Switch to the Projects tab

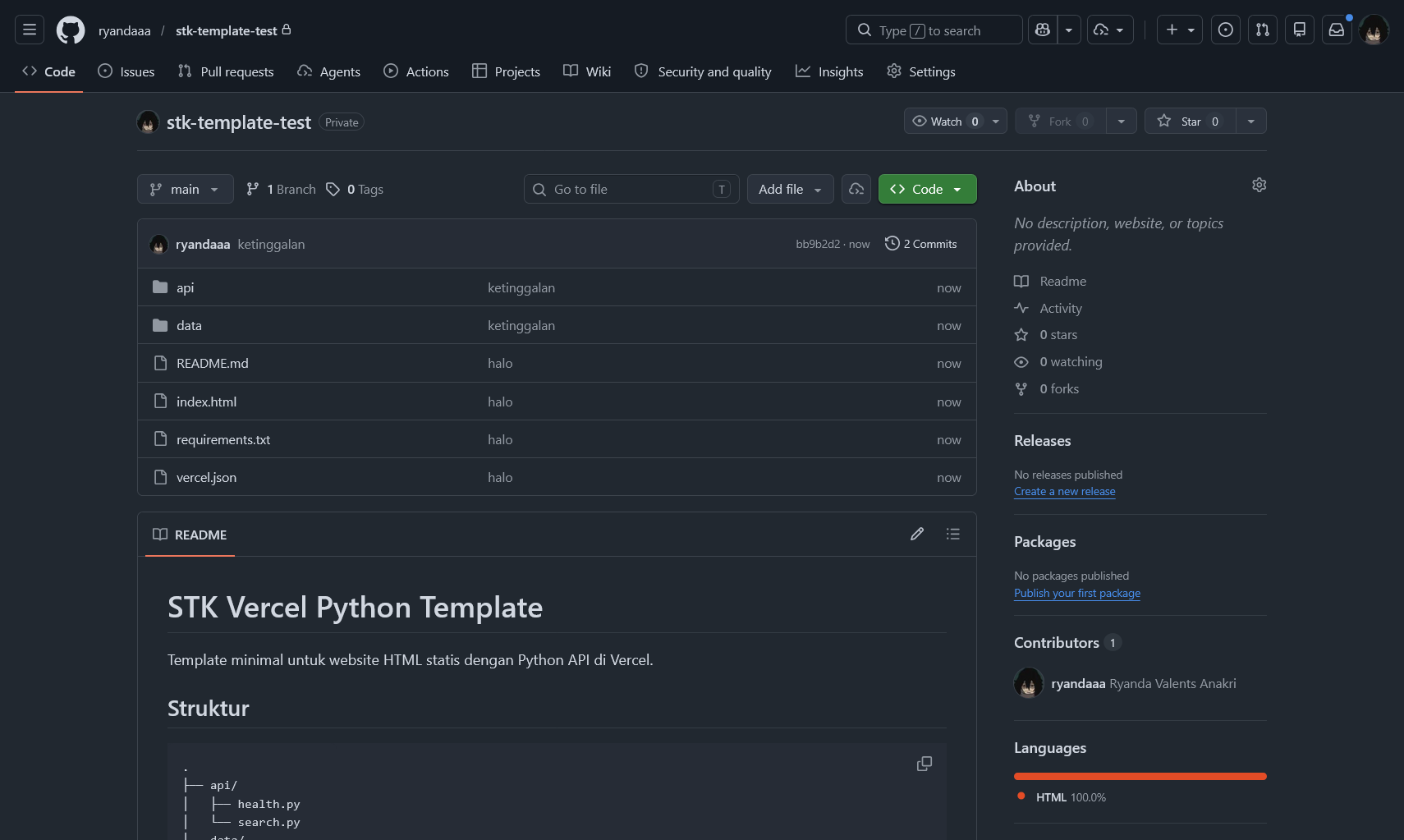(506, 71)
